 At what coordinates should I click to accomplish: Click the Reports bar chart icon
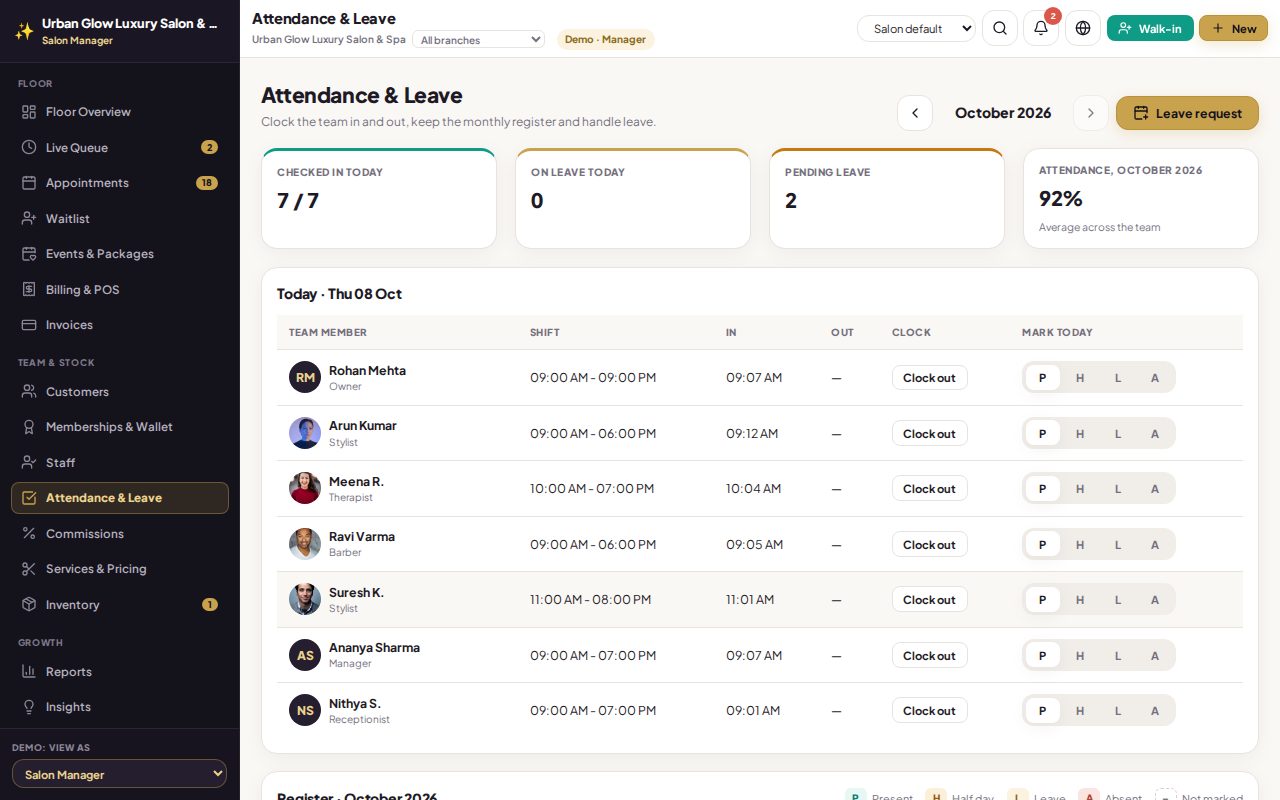click(29, 672)
